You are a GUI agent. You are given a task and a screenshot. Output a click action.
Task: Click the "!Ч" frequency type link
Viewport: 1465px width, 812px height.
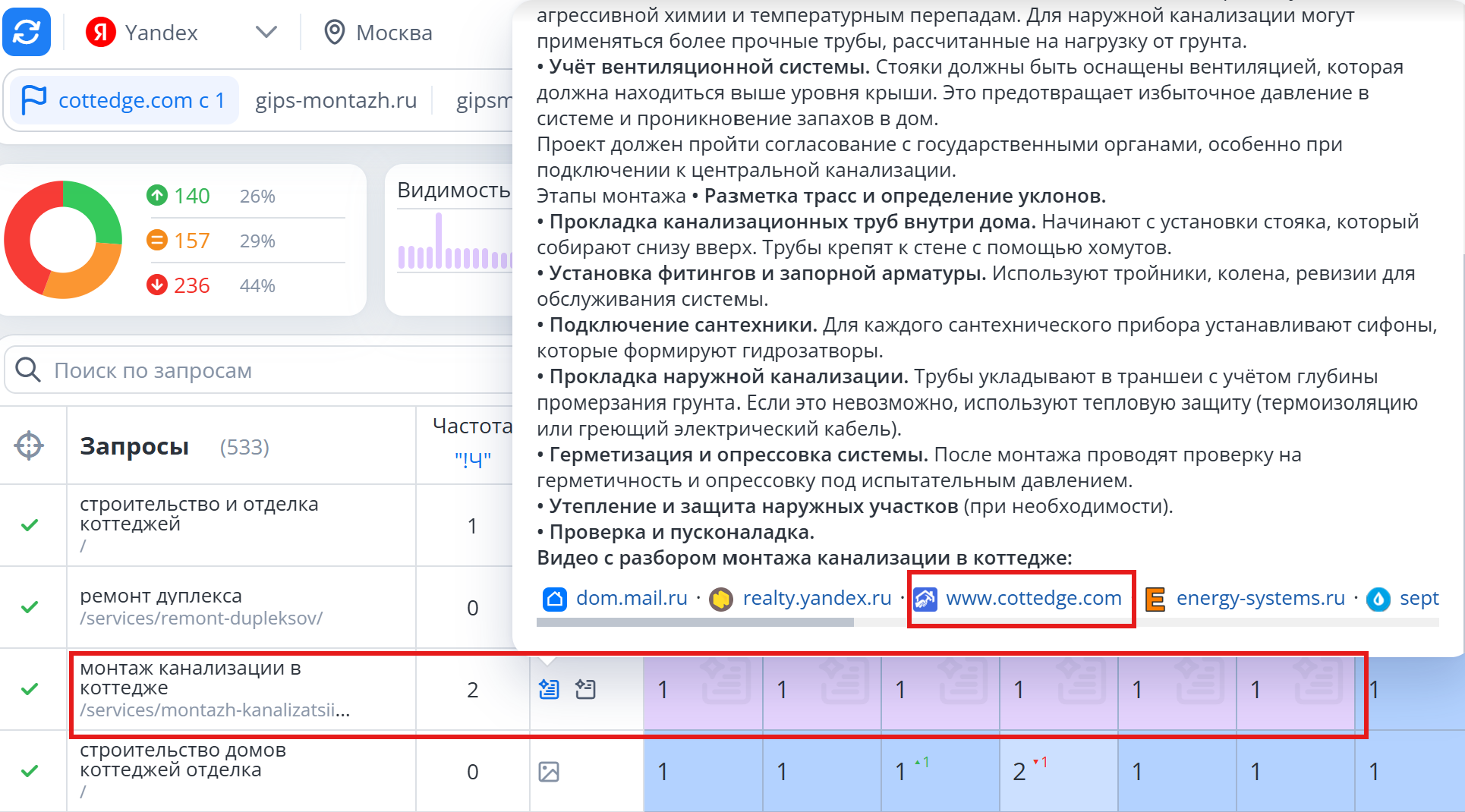472,460
